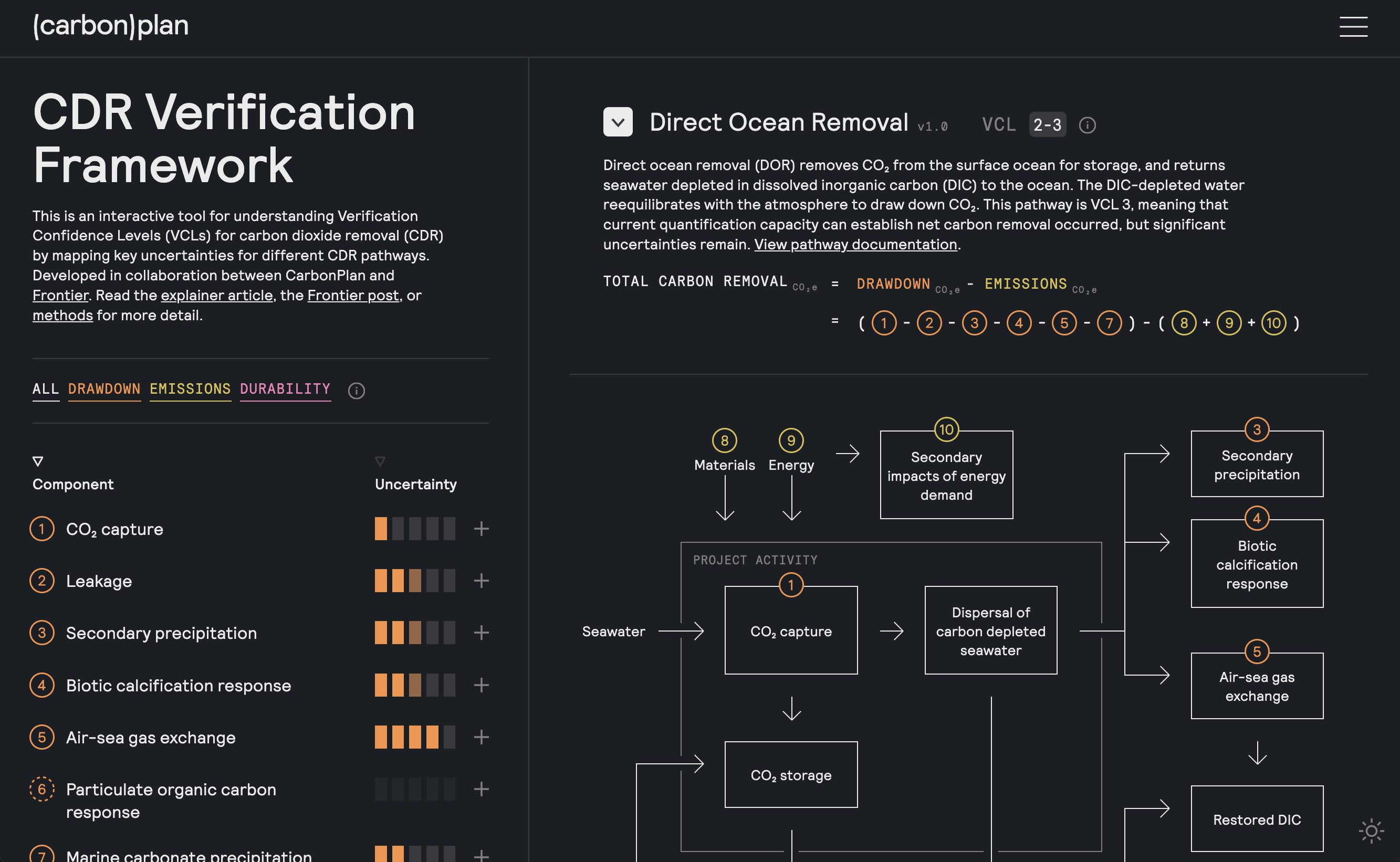Sort by the Uncertainty column triangle
This screenshot has width=1400, height=862.
[380, 460]
